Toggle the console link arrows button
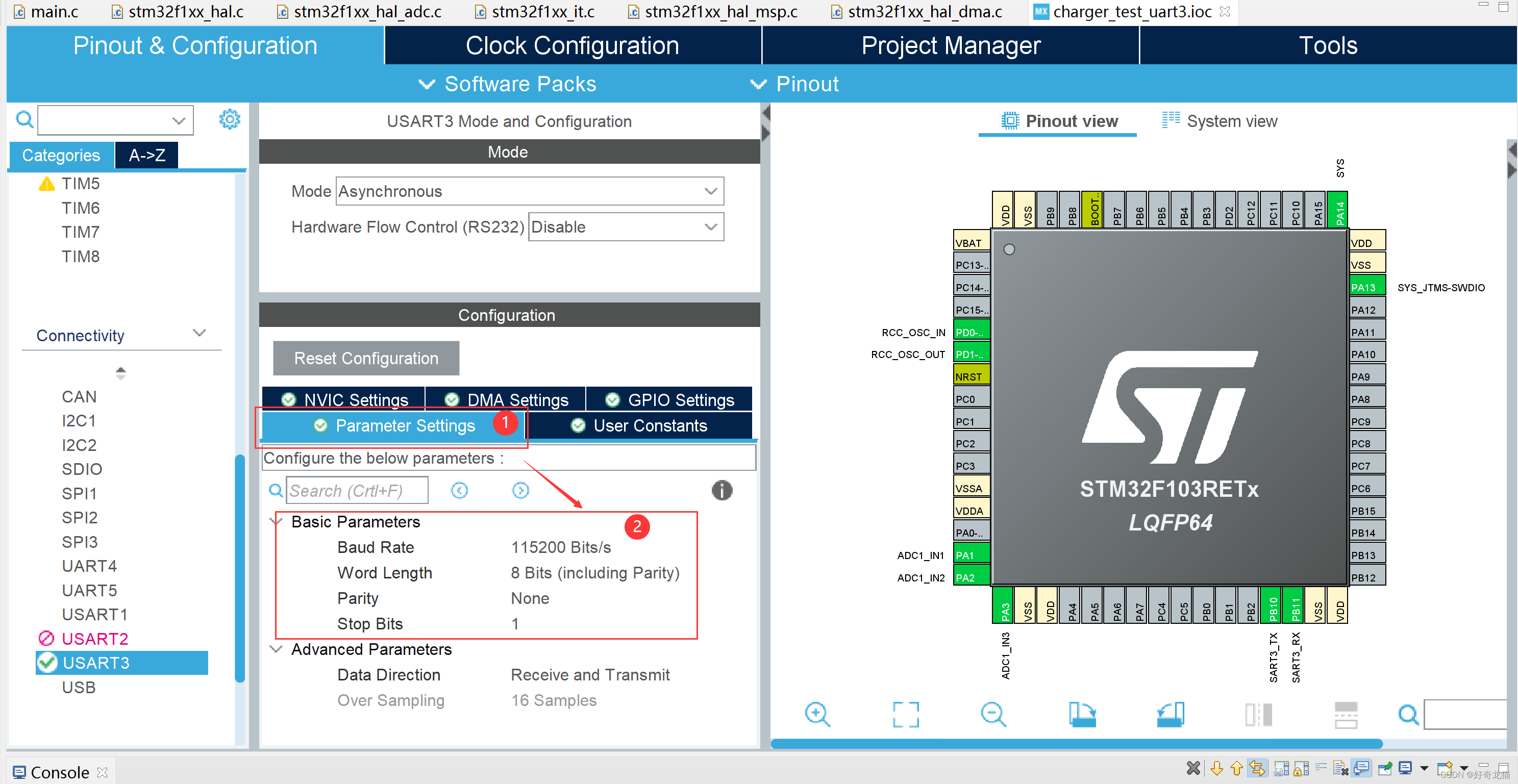The width and height of the screenshot is (1518, 784). coord(1256,768)
